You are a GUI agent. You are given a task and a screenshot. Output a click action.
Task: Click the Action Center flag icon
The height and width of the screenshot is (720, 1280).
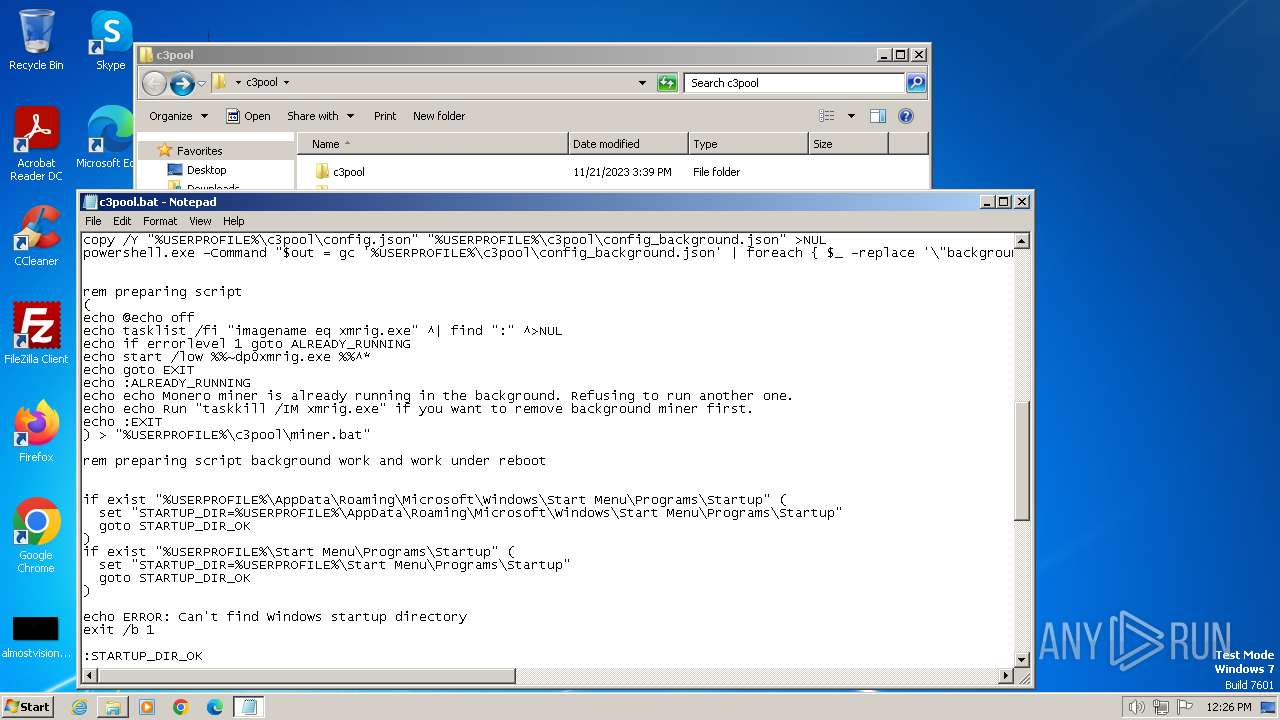click(1185, 707)
